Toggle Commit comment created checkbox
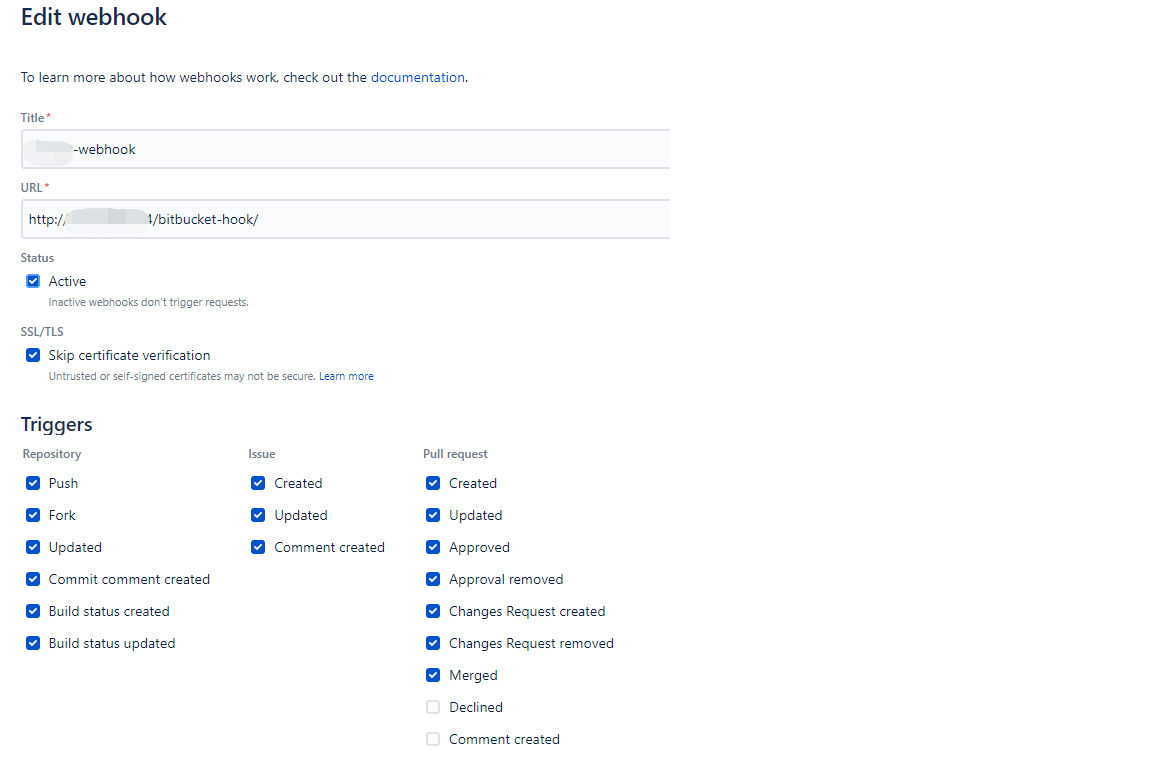This screenshot has height=759, width=1152. [33, 579]
